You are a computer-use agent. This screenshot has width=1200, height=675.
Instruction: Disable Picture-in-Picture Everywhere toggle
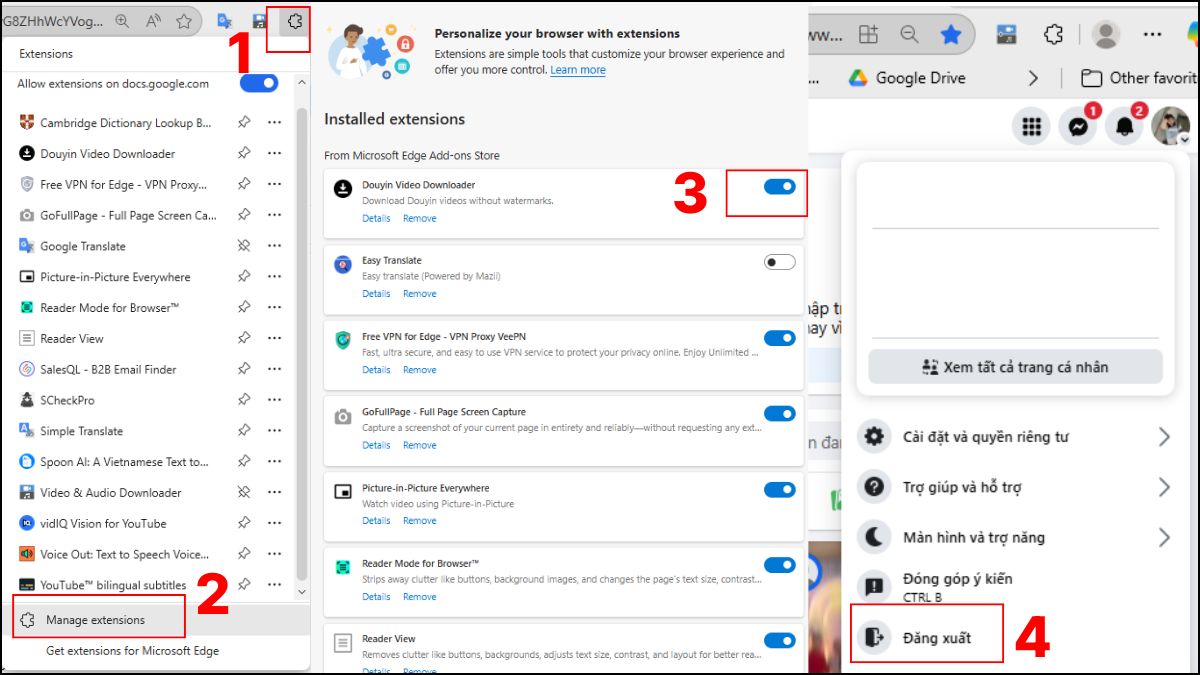[x=780, y=489]
